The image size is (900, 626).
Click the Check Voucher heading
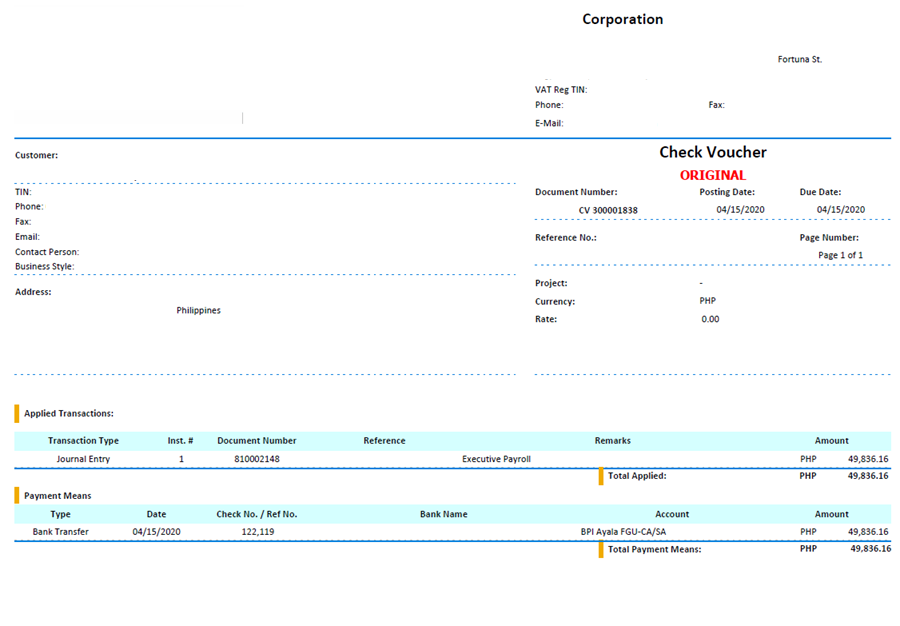(x=712, y=152)
